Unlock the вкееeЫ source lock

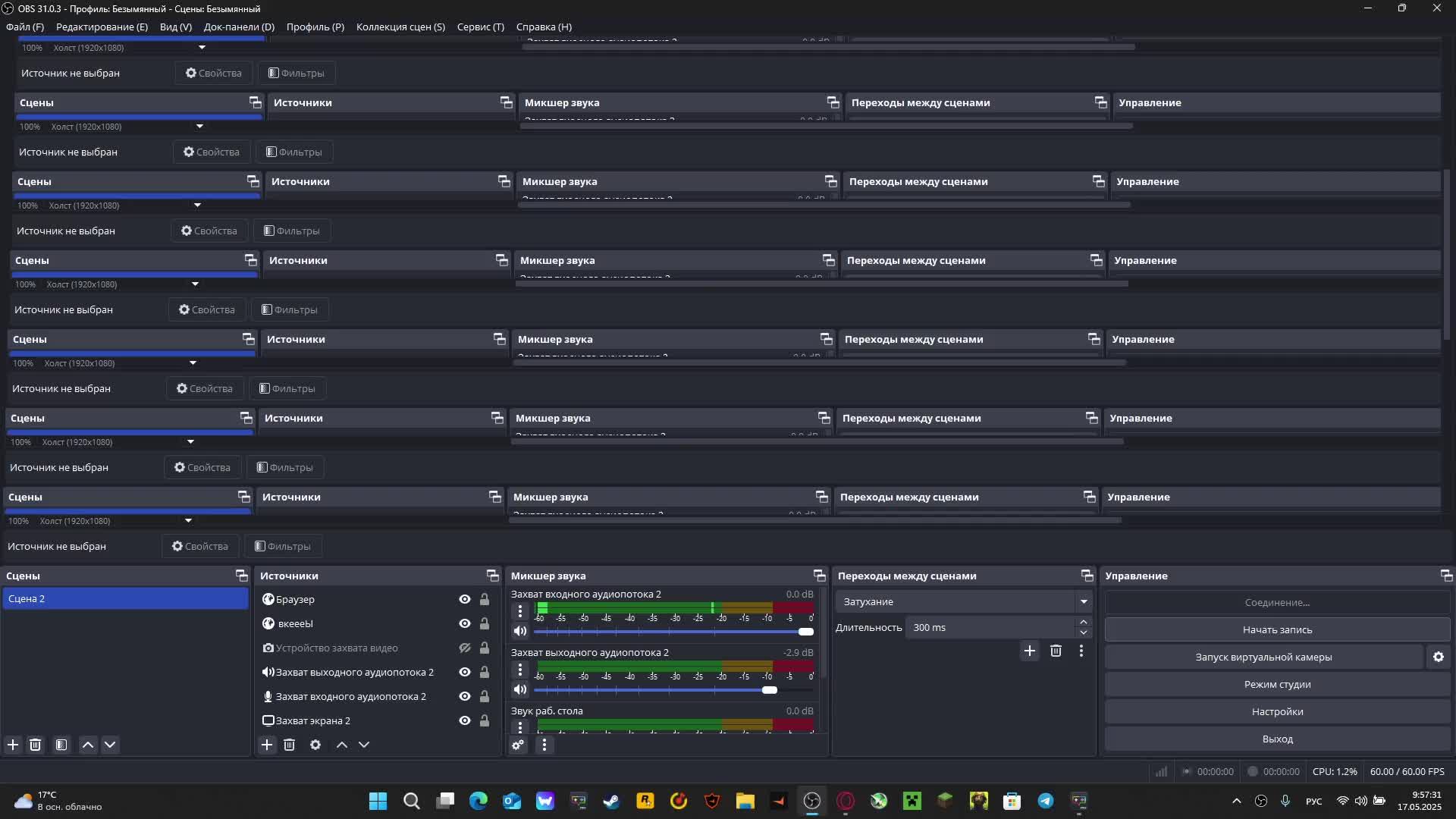484,623
